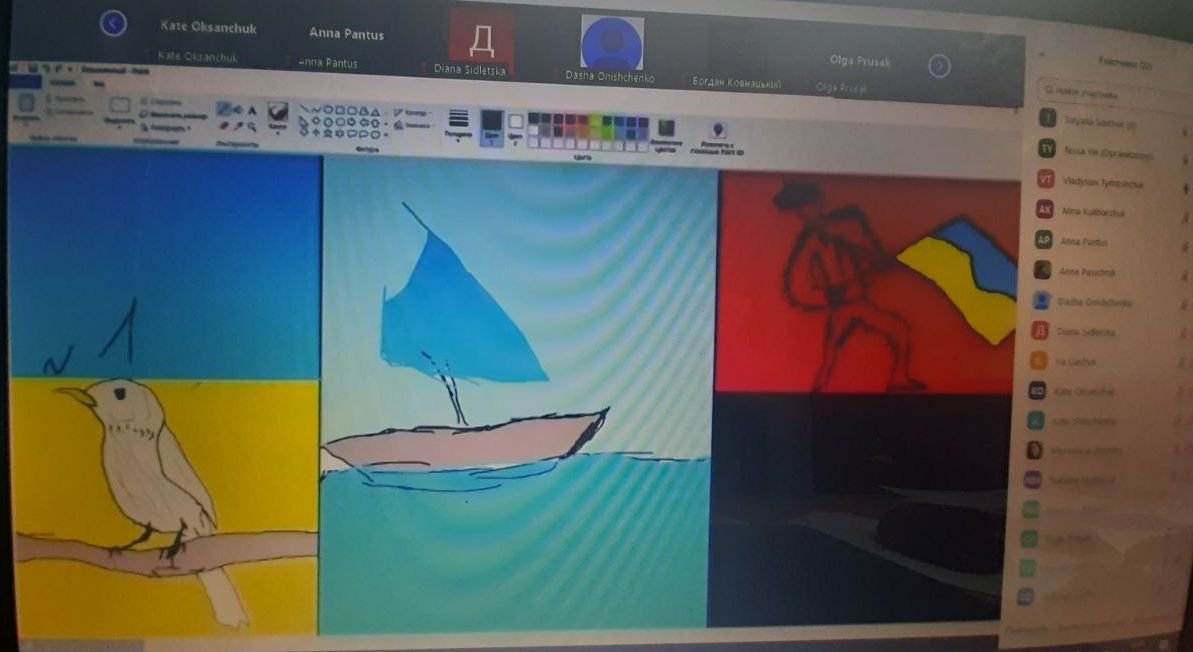Toggle Anna Pasichnik's microphone icon
Screen dimensions: 1193x652
[1185, 277]
